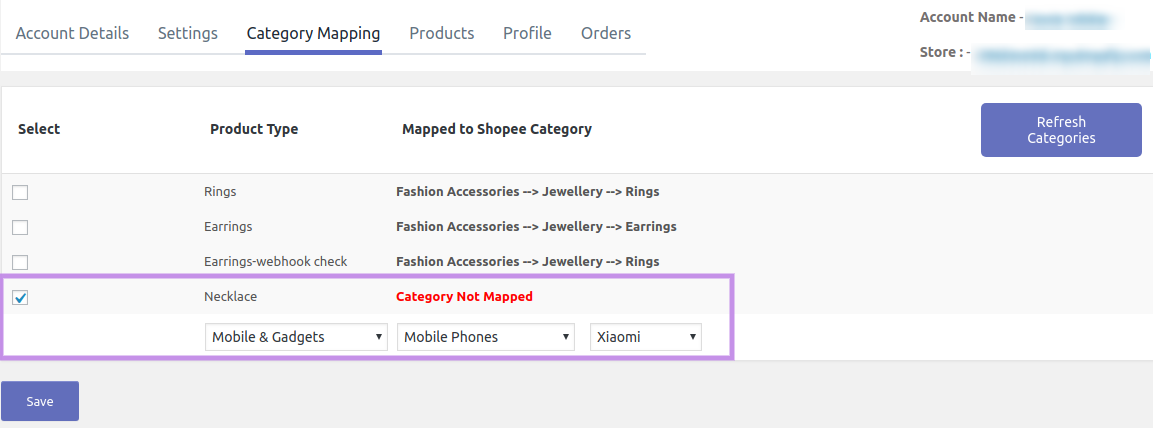Open the Mobile & Gadgets dropdown
This screenshot has width=1153, height=428.
(296, 337)
